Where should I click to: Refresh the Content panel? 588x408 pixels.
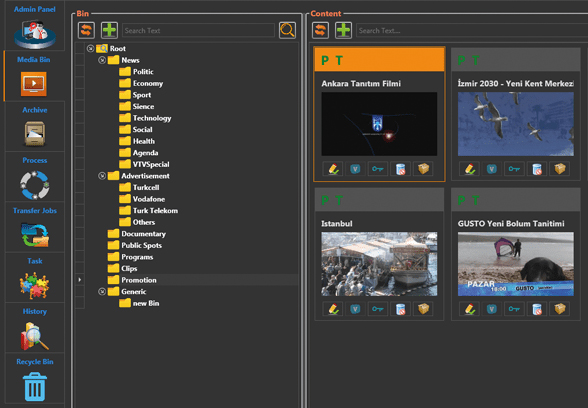[x=320, y=30]
